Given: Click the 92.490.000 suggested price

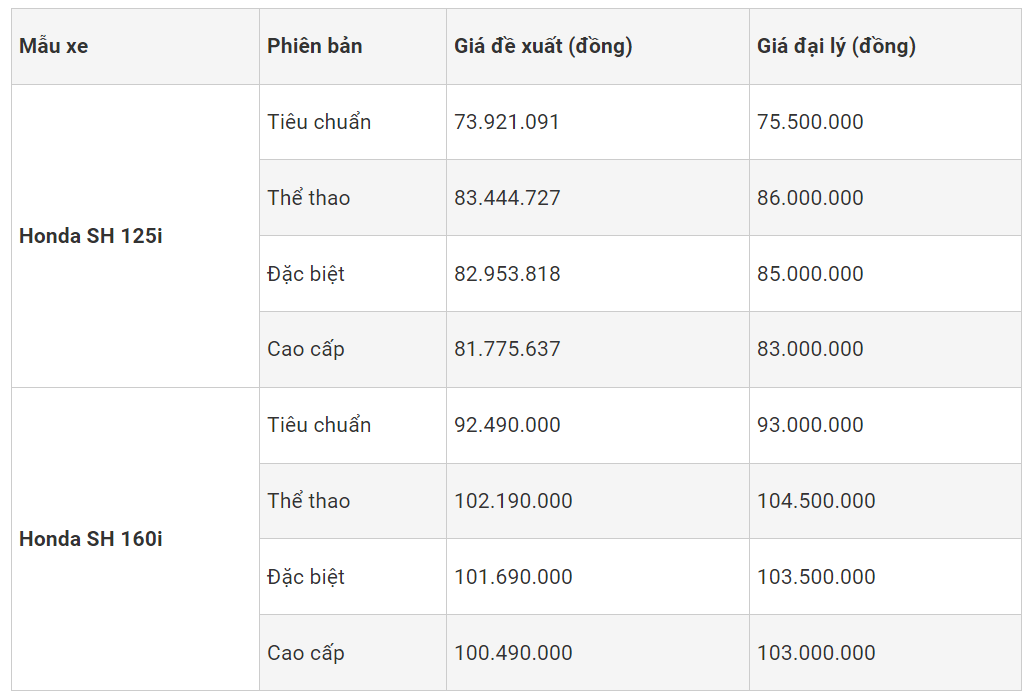Looking at the screenshot, I should click(x=507, y=425).
